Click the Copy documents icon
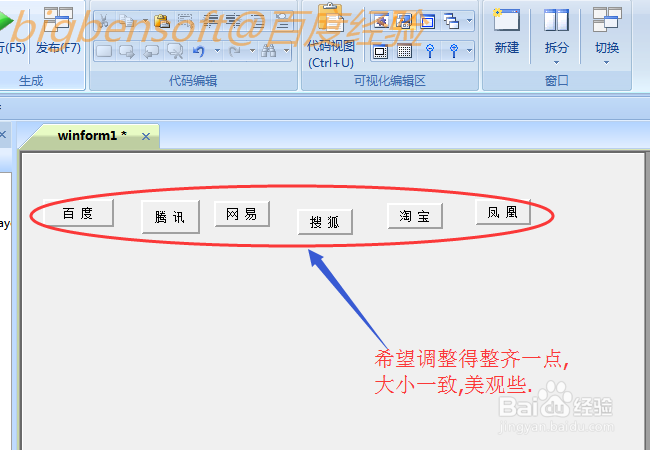This screenshot has width=650, height=450. click(x=127, y=21)
